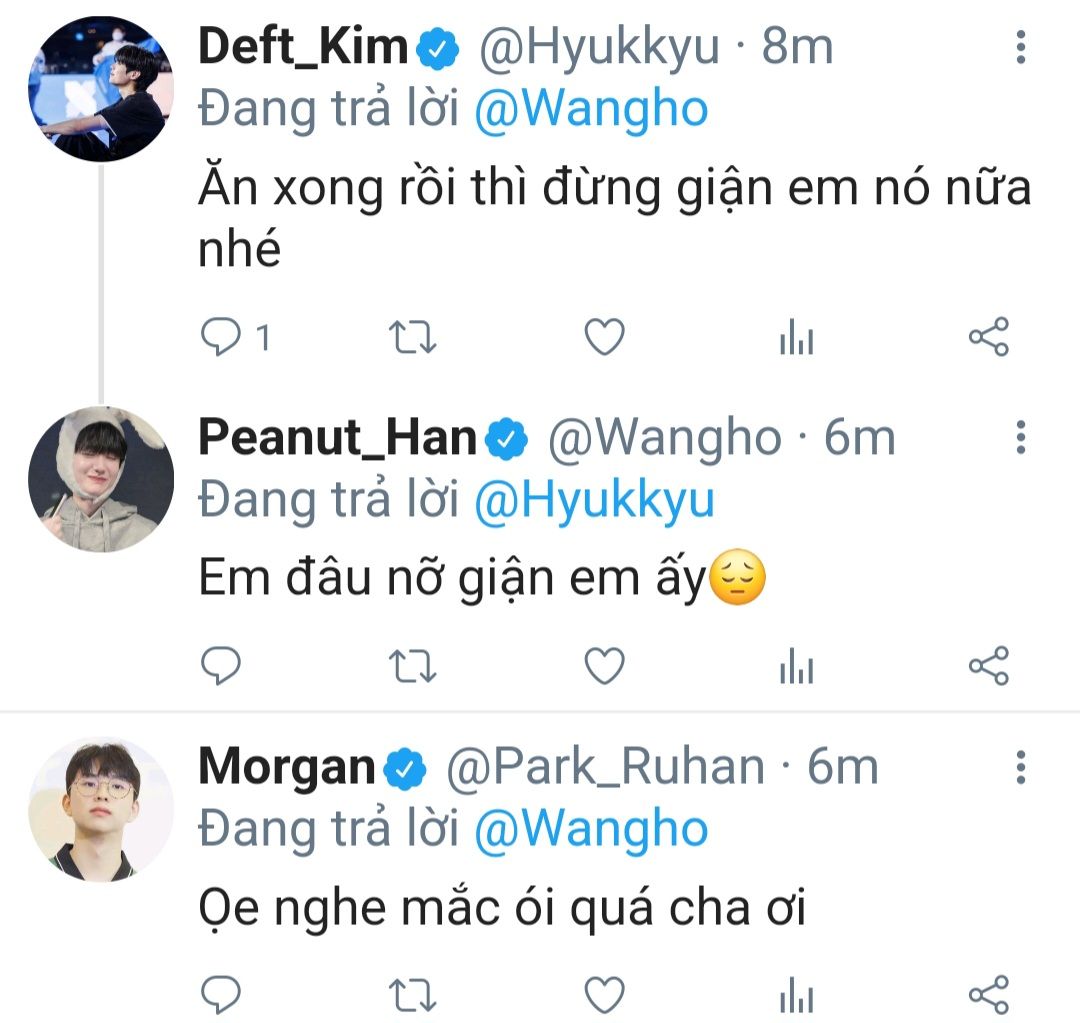View analytics on Deft_Kim's tweet
This screenshot has height=1023, width=1080.
point(796,340)
